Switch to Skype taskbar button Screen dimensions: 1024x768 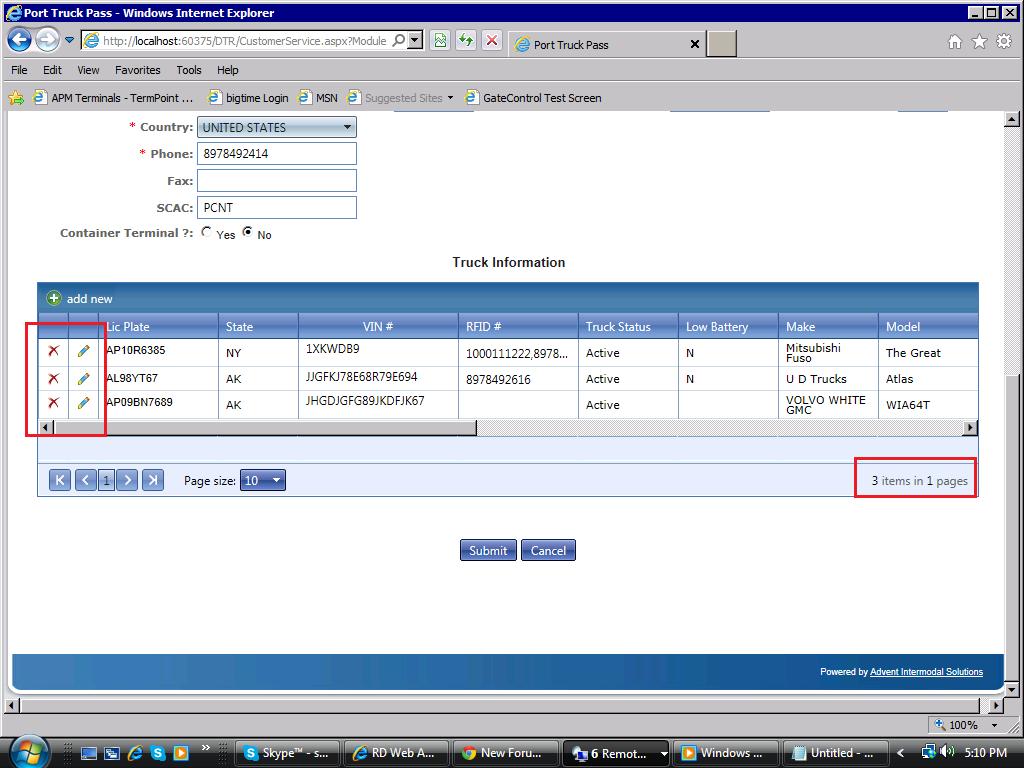click(x=287, y=754)
